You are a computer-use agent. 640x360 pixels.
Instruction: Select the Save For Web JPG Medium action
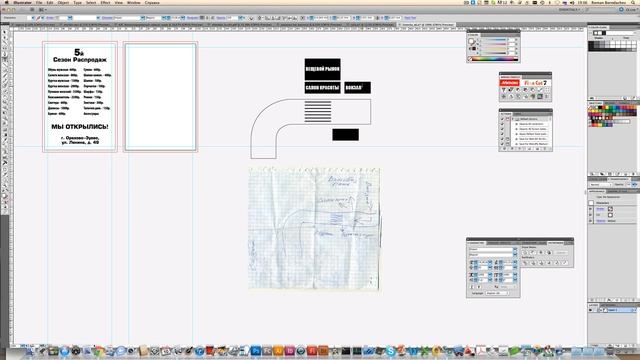532,144
